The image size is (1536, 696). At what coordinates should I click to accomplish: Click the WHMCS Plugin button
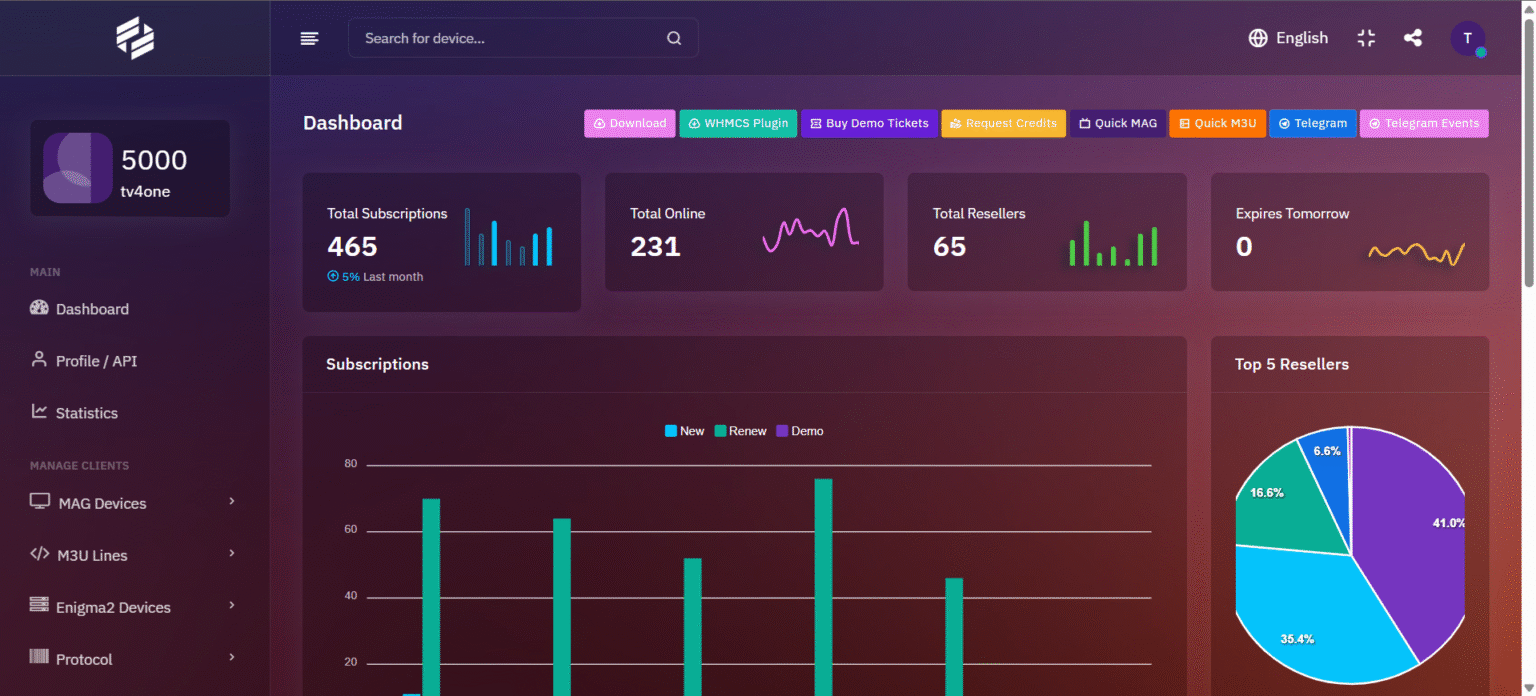point(738,123)
